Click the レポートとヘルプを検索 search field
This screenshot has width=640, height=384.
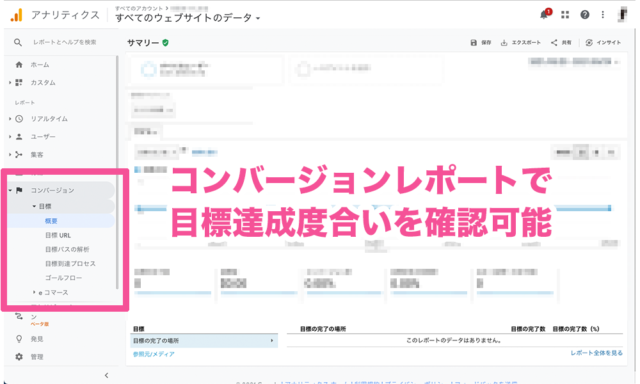(64, 42)
